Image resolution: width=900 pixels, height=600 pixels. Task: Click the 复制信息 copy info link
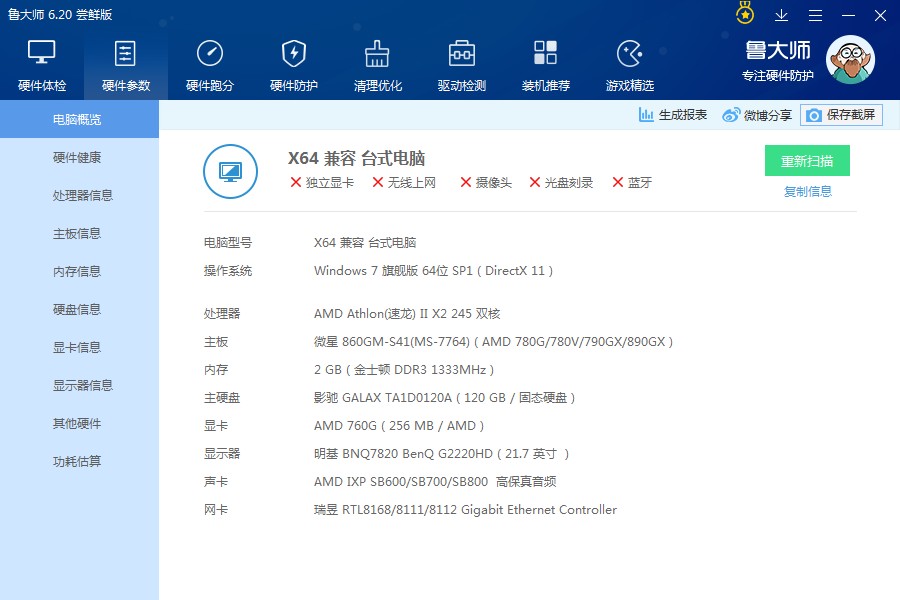pos(808,192)
